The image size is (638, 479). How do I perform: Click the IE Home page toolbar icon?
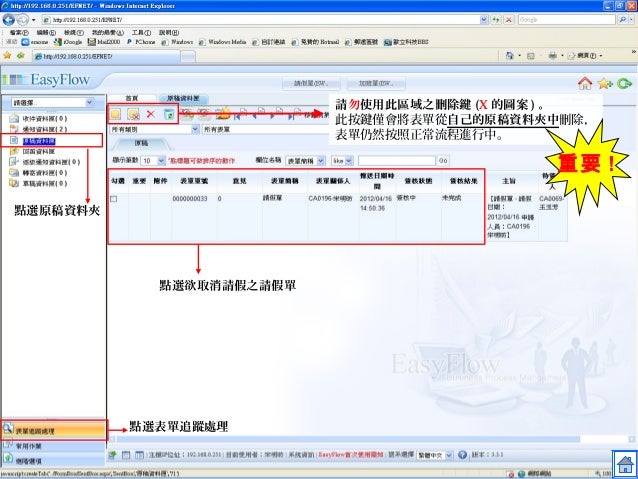(x=509, y=56)
